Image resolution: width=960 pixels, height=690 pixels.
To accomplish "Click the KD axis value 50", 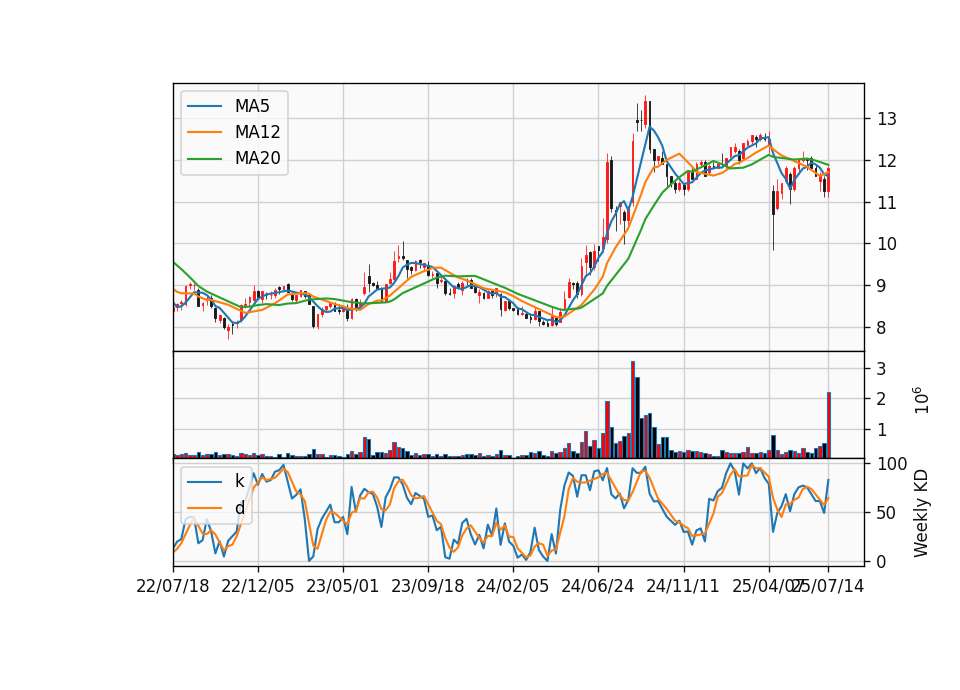I will pos(887,513).
